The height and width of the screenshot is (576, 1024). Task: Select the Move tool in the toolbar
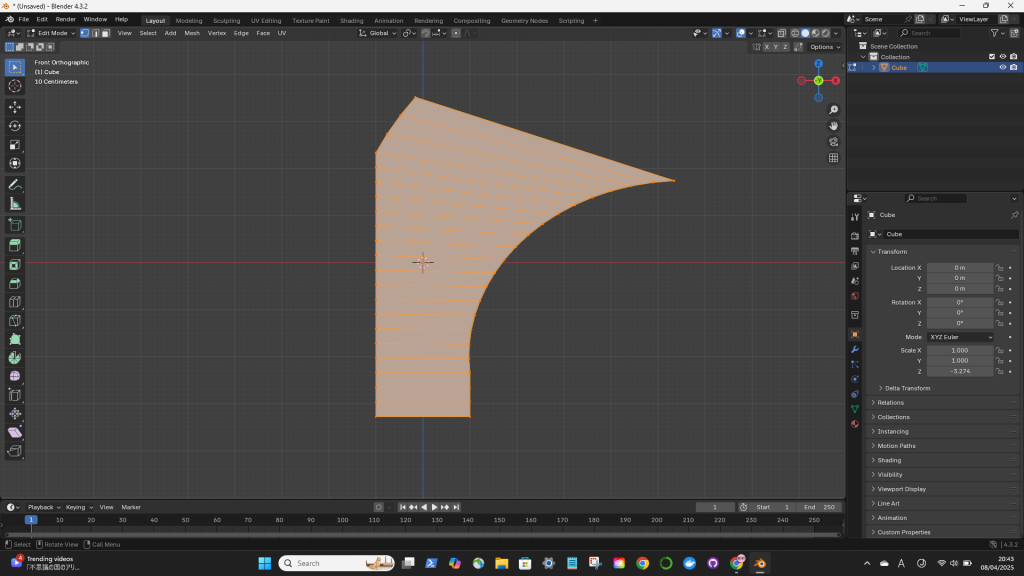[15, 106]
